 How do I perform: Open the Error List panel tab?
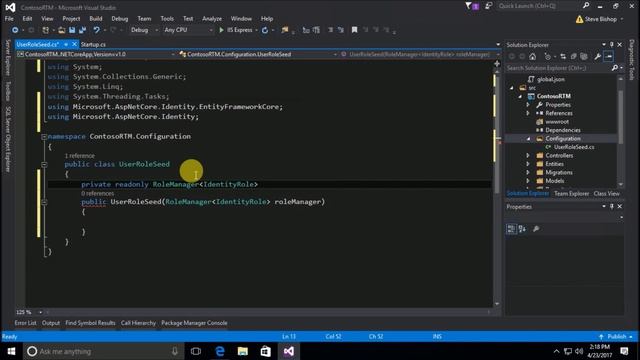tap(25, 323)
